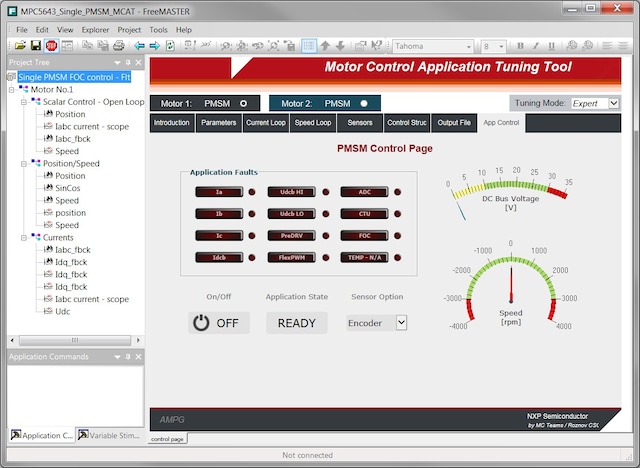Select the Motor 2 PMSM radio button
Screen dimensions: 640x468
coord(364,103)
